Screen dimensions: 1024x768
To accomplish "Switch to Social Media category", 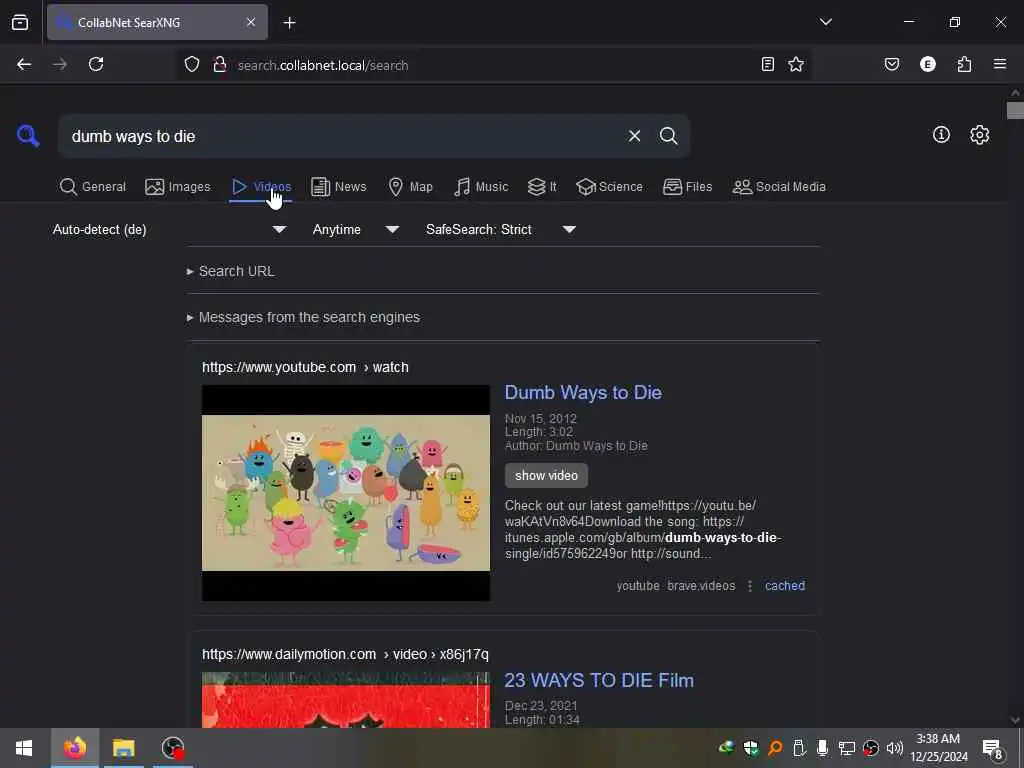I will (x=779, y=187).
